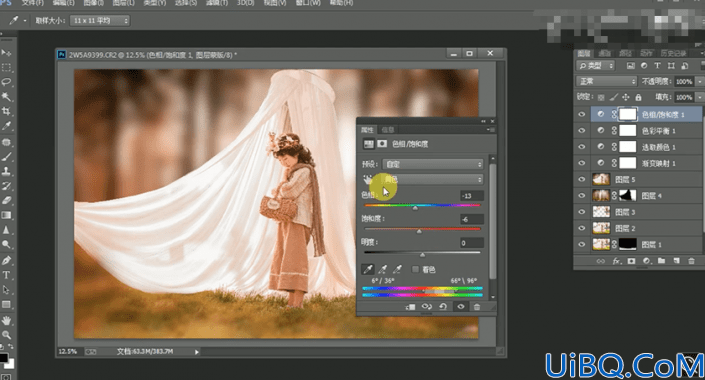Open the layer blend mode 正常 dropdown
The width and height of the screenshot is (705, 380).
tap(607, 81)
